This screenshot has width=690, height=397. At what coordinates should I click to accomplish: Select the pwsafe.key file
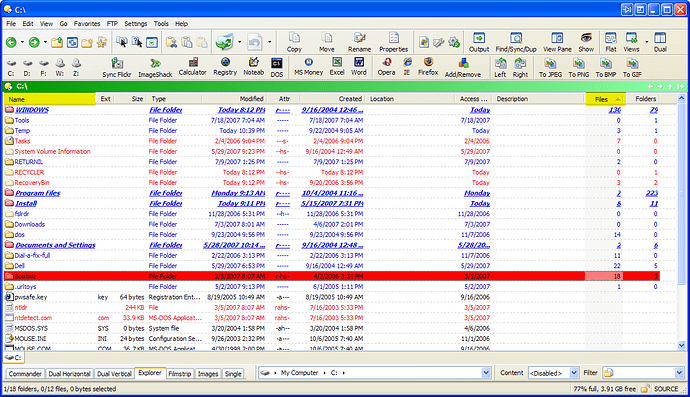[x=31, y=297]
